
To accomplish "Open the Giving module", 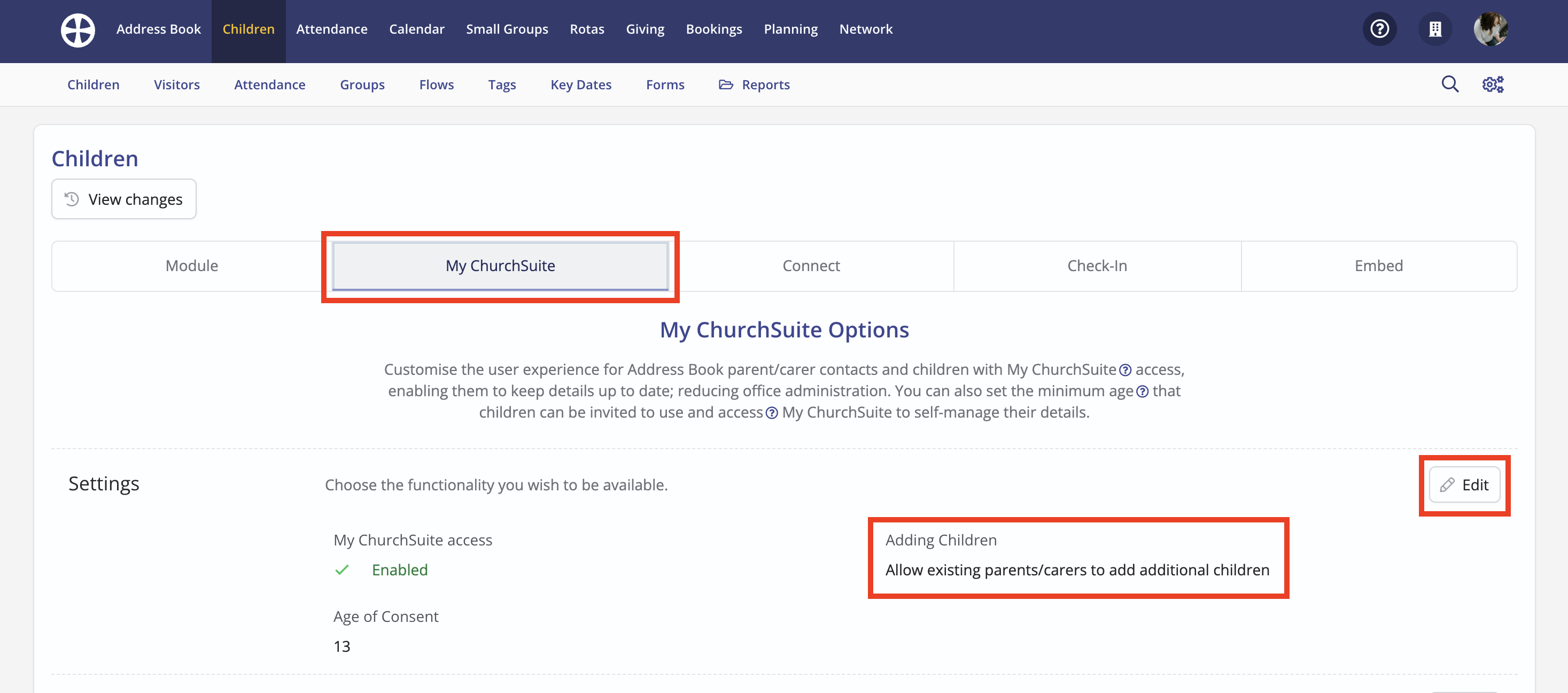I will tap(645, 29).
